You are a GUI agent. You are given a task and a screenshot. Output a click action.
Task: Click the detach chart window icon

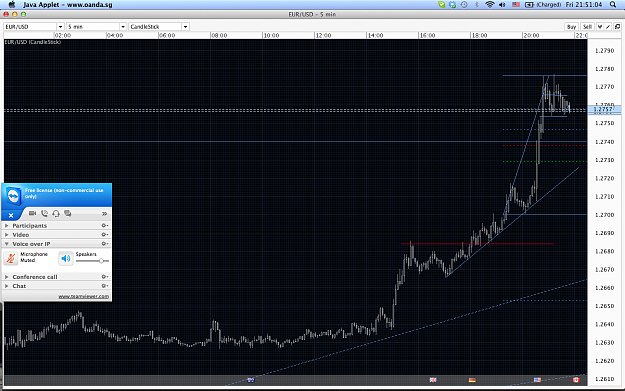[617, 27]
